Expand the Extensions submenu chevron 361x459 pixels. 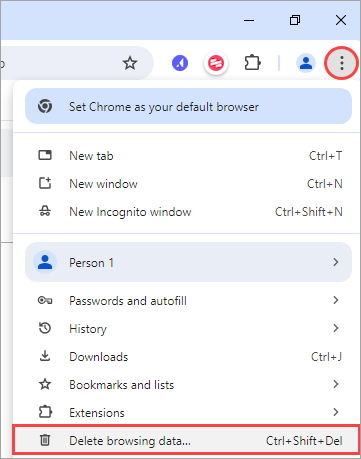pyautogui.click(x=336, y=412)
